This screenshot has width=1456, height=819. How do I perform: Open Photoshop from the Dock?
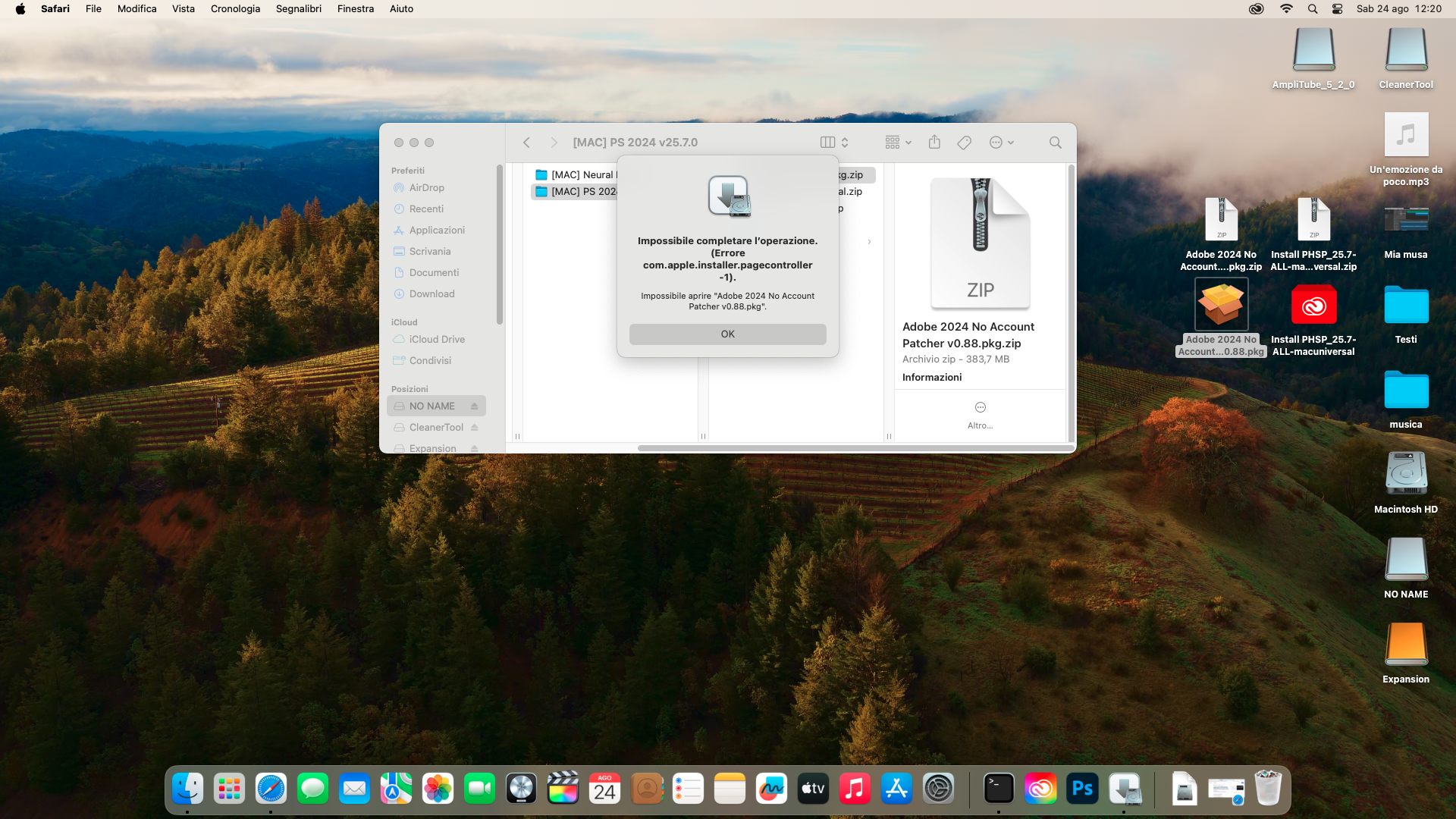[x=1082, y=789]
